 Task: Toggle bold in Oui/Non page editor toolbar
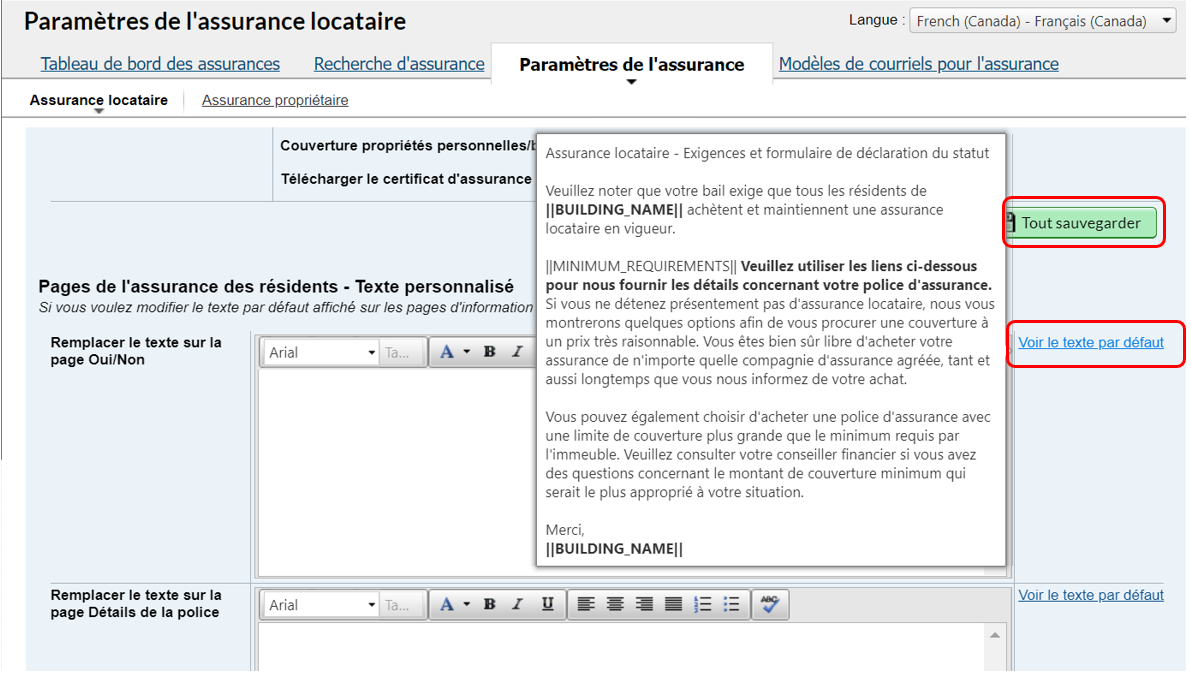[x=490, y=352]
